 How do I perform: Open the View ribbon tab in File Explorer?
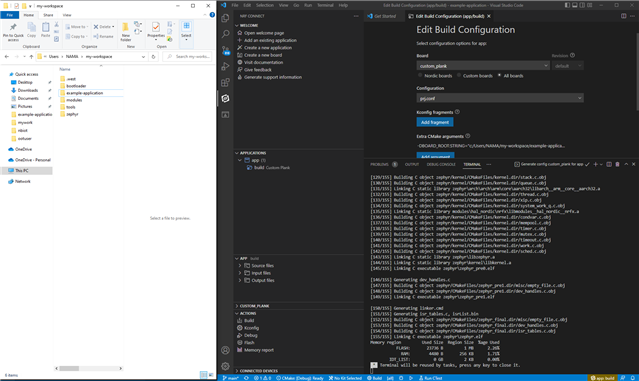tap(67, 15)
